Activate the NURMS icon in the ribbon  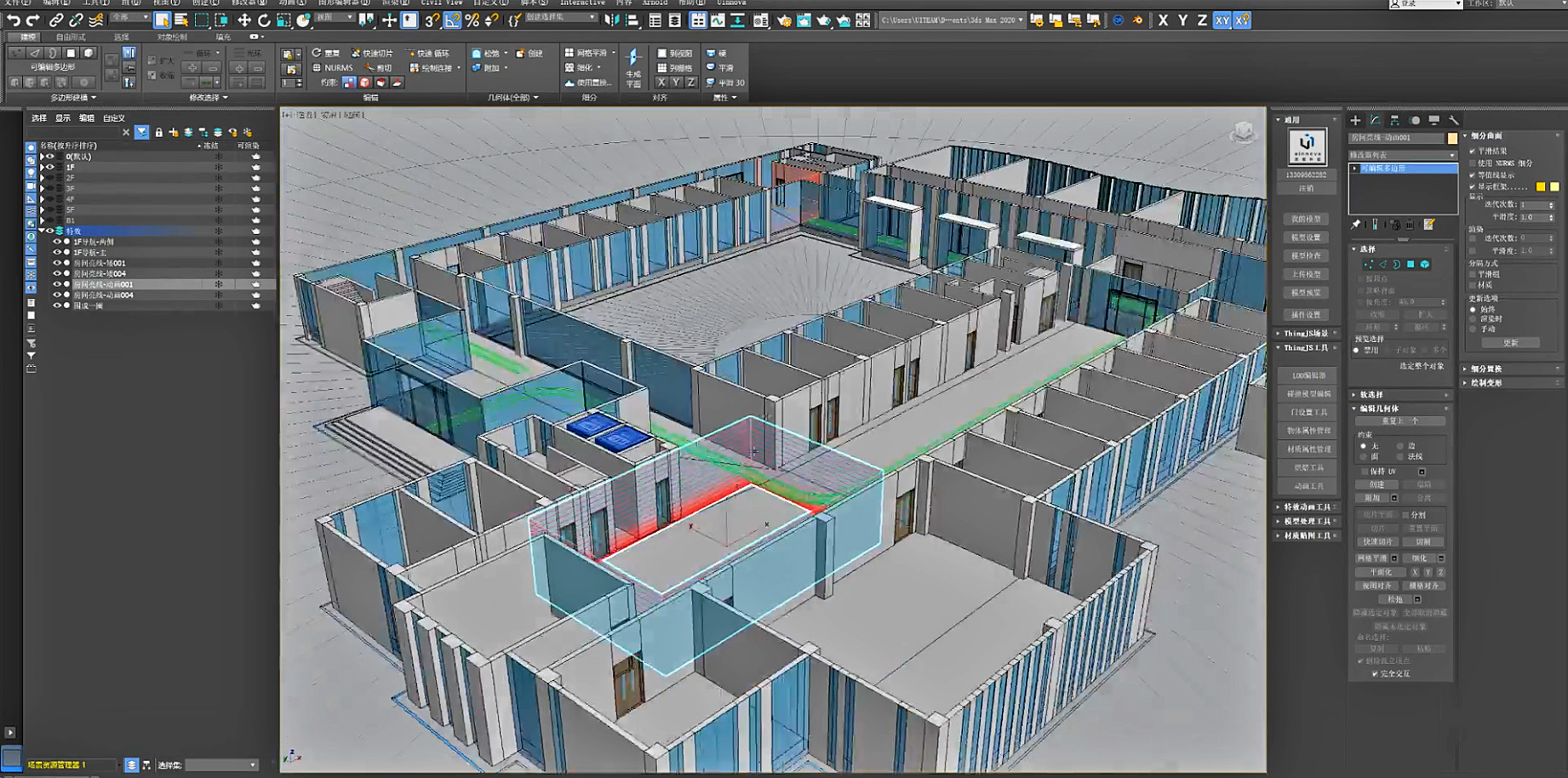[317, 68]
